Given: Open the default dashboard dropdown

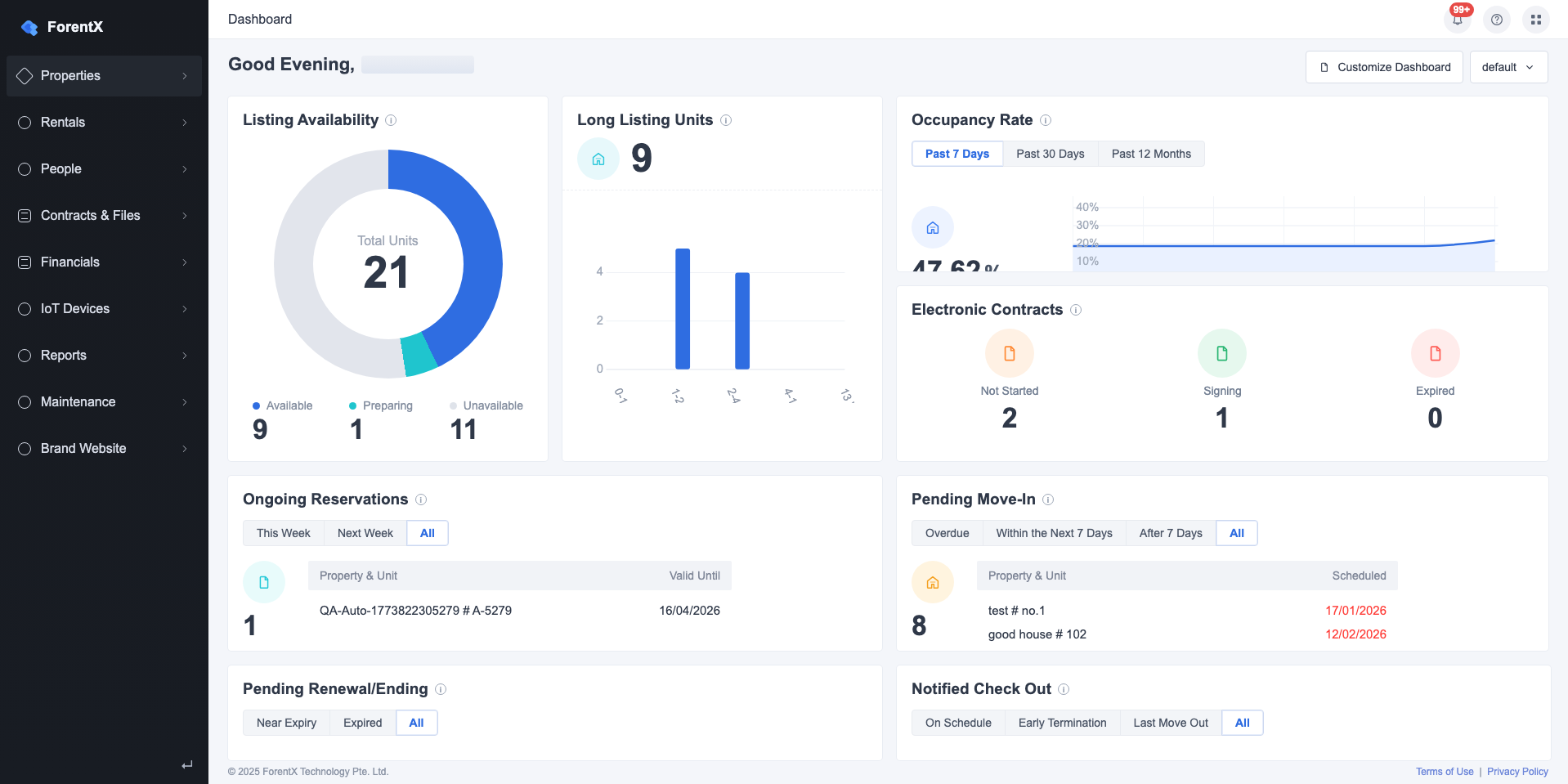Looking at the screenshot, I should [1508, 68].
